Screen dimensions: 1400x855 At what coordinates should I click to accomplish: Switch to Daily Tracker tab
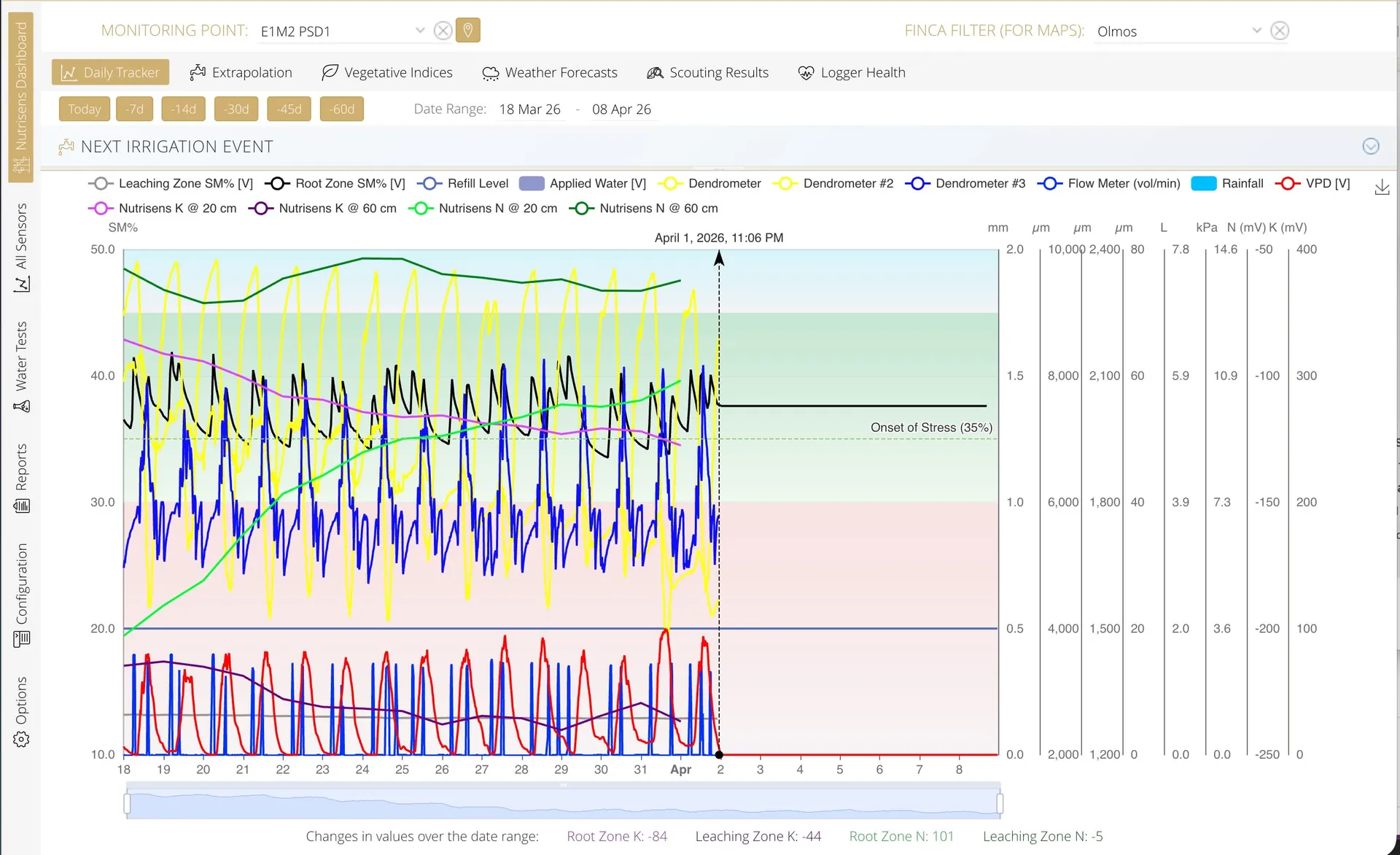(x=110, y=72)
